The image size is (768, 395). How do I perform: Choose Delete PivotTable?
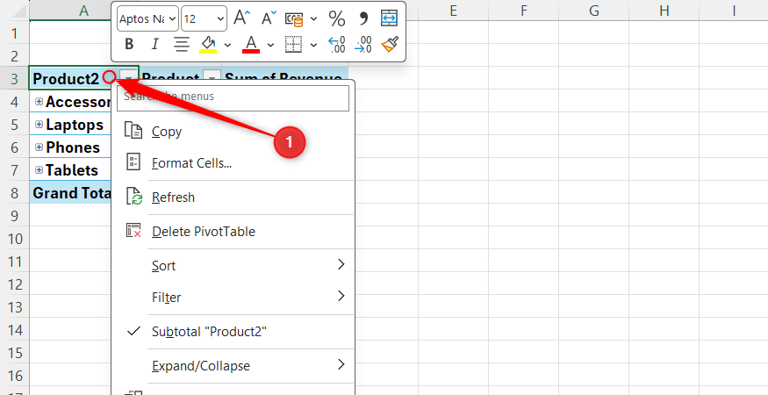pos(233,231)
